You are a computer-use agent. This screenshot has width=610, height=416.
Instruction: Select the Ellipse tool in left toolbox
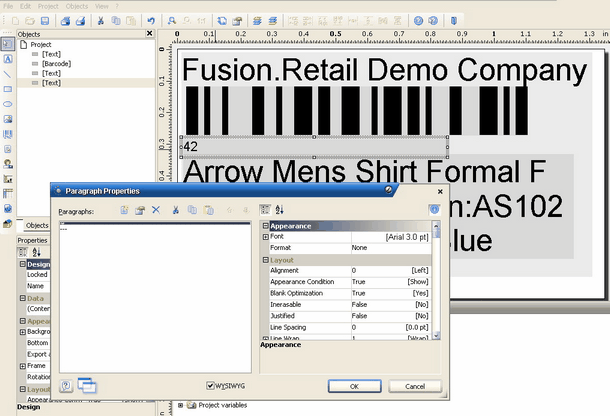(8, 104)
